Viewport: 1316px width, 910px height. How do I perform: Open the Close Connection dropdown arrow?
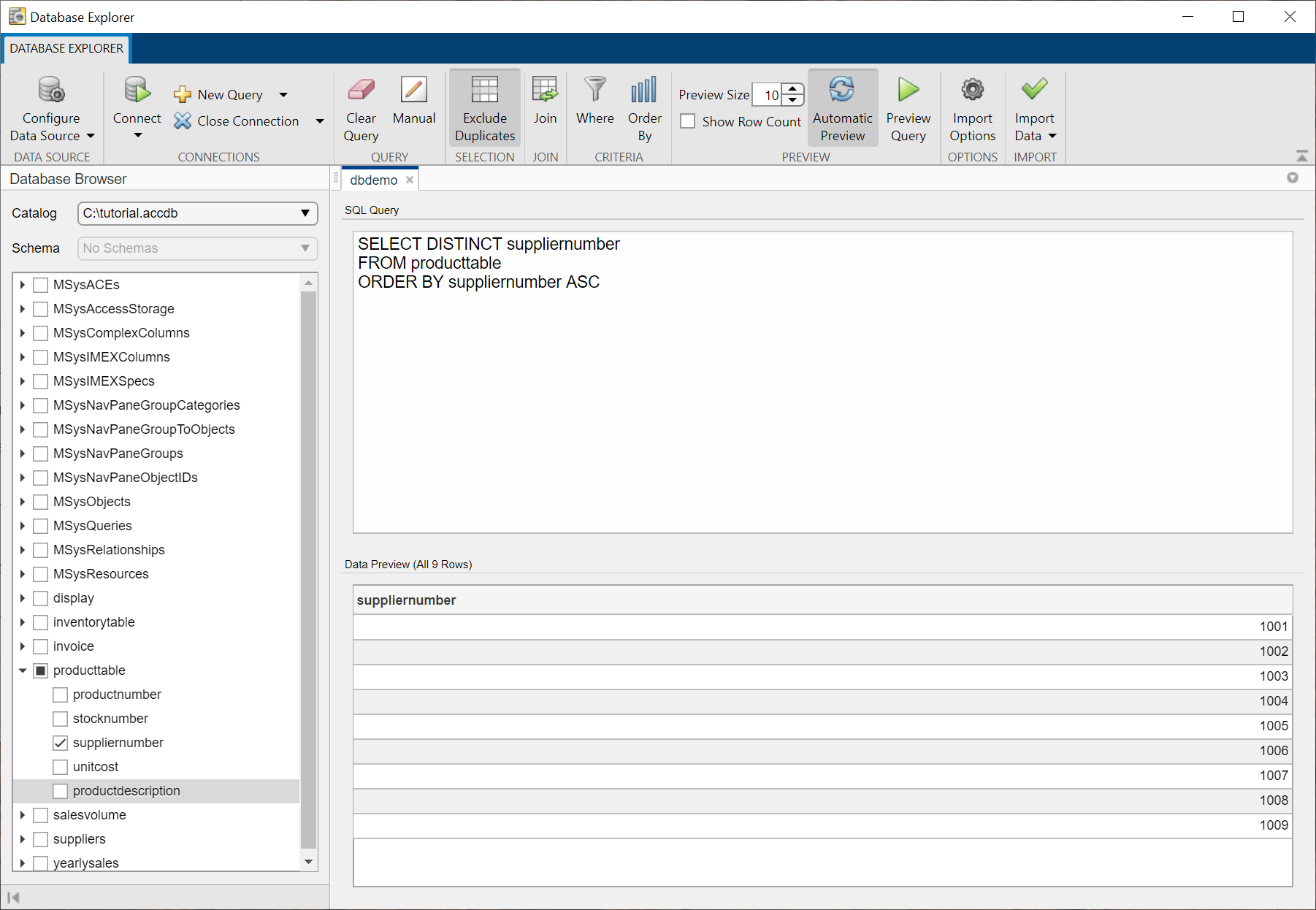coord(320,121)
